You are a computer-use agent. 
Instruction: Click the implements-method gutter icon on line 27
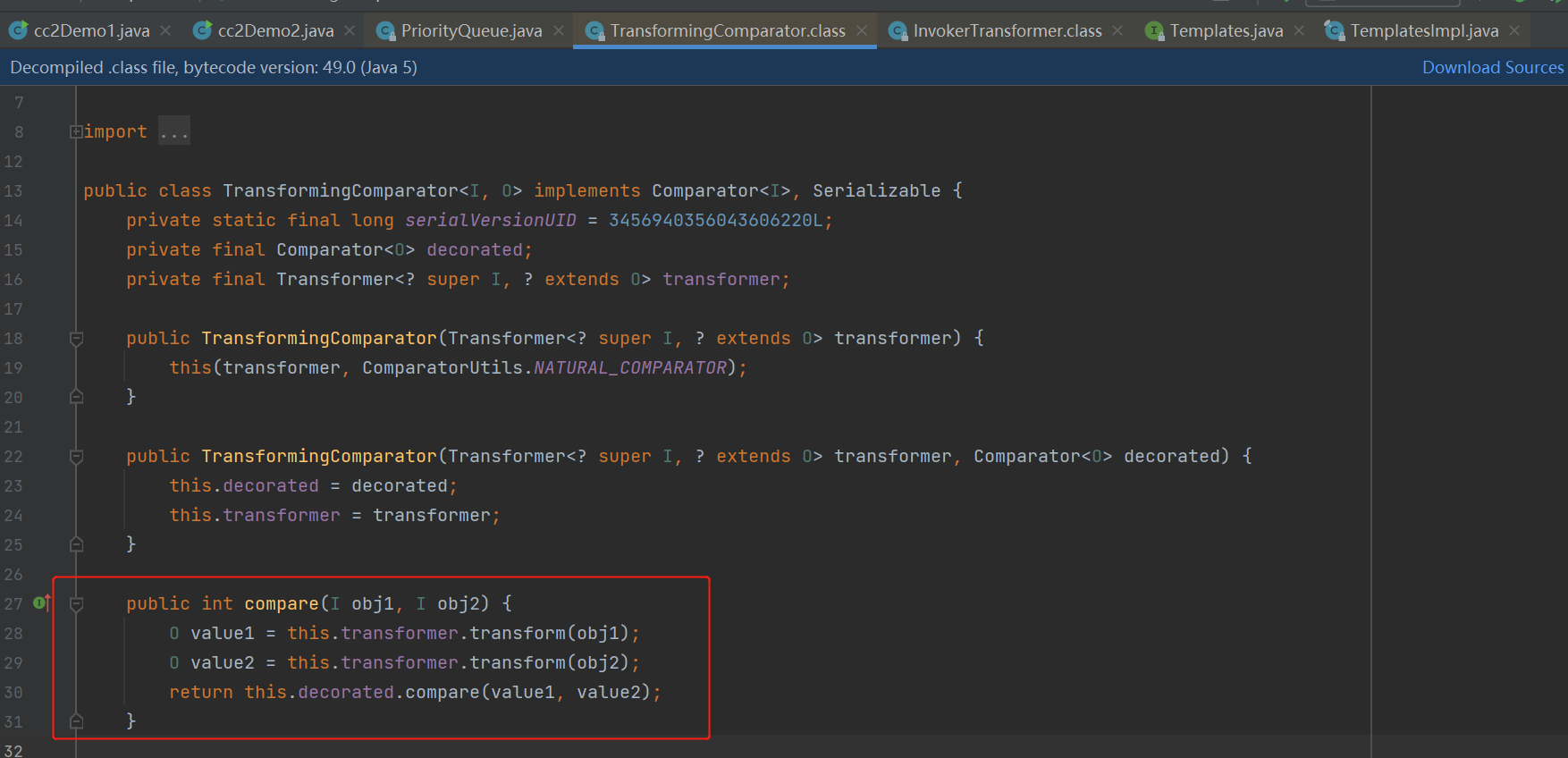(41, 602)
